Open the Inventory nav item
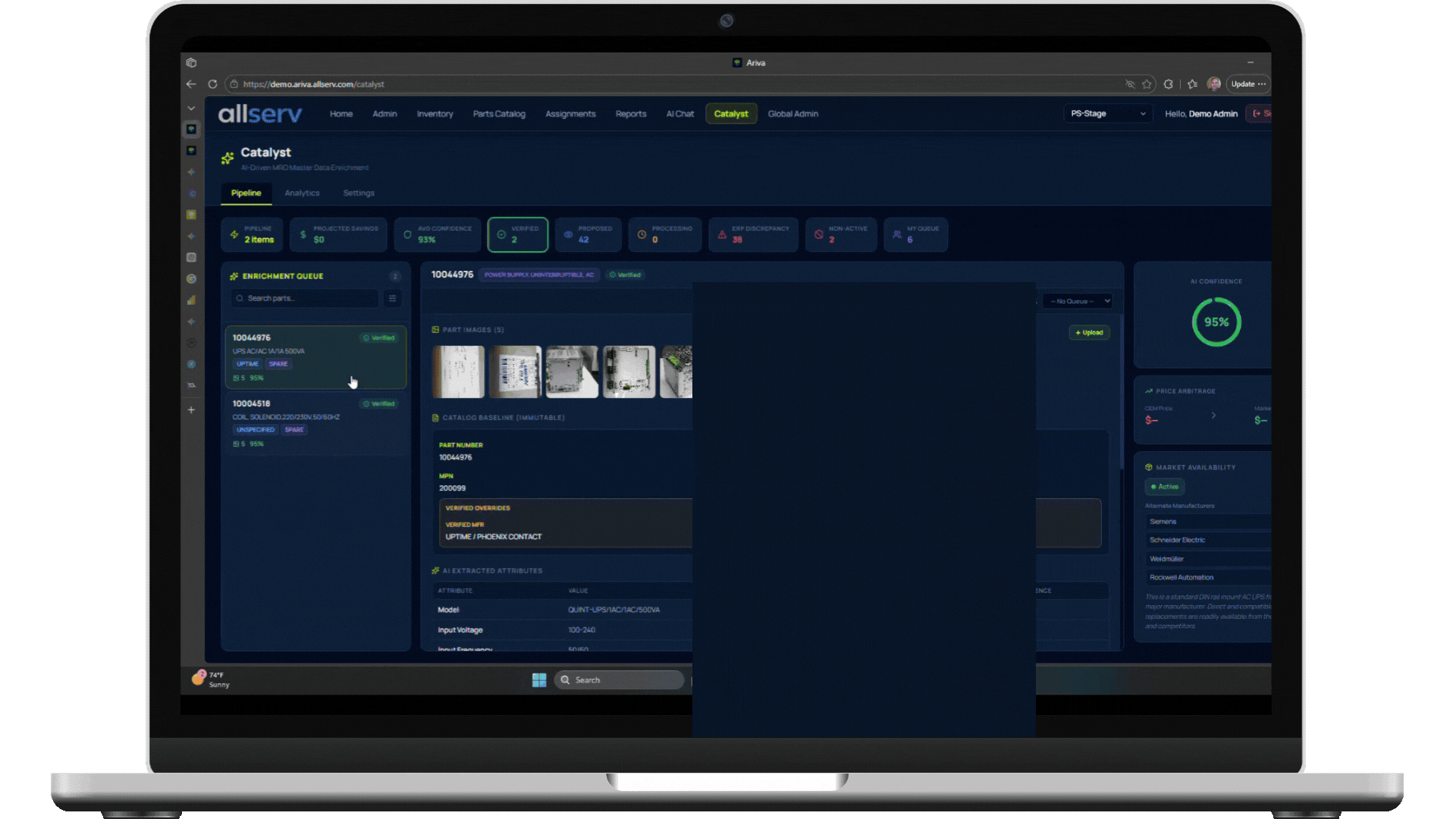Viewport: 1456px width, 819px height. tap(435, 114)
